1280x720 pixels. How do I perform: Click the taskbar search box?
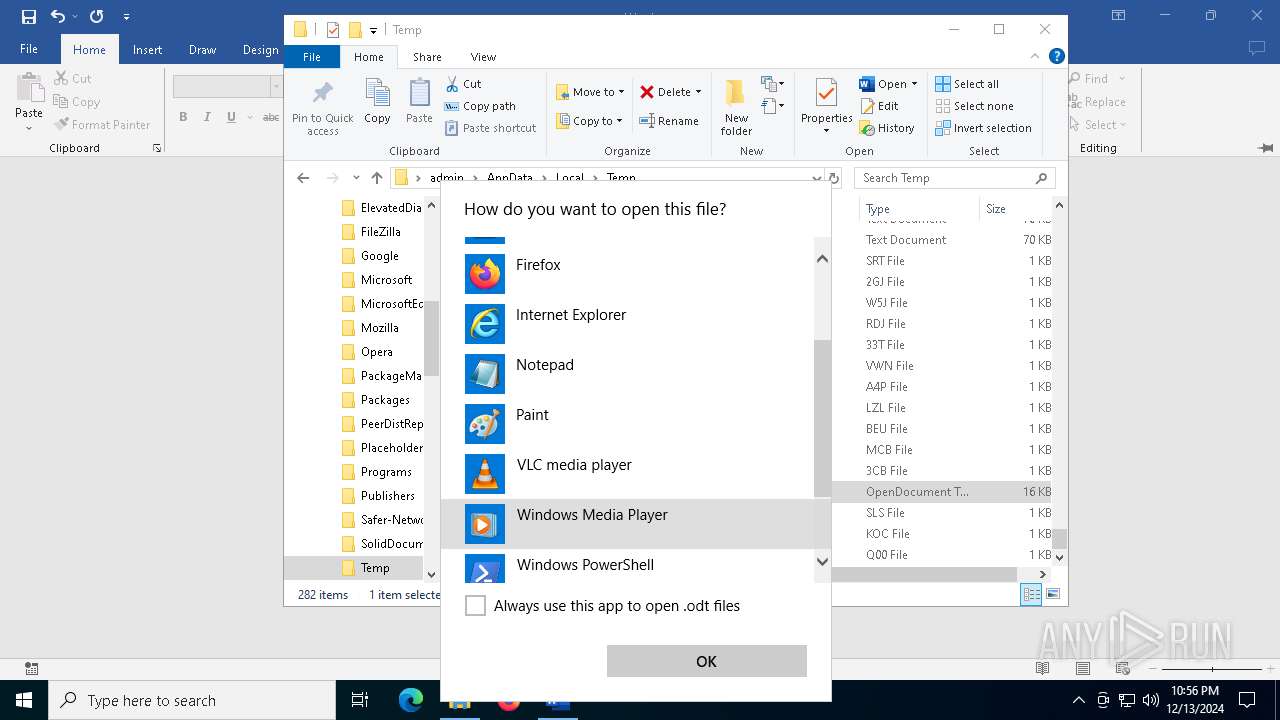pos(192,701)
